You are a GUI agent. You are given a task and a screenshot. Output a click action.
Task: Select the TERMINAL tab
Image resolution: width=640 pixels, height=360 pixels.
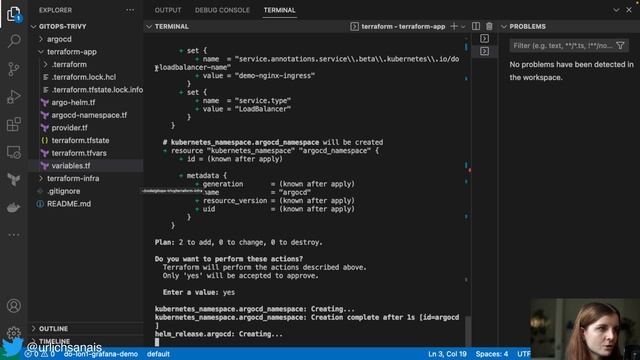pyautogui.click(x=279, y=10)
